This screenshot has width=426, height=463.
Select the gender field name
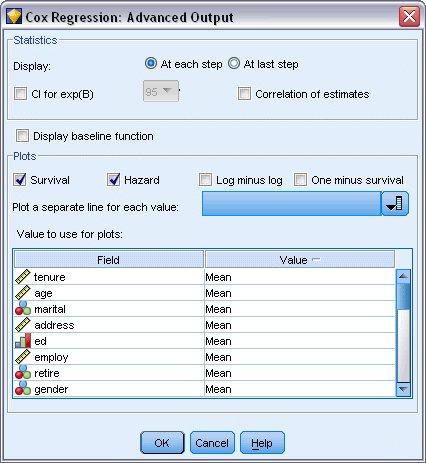51,389
